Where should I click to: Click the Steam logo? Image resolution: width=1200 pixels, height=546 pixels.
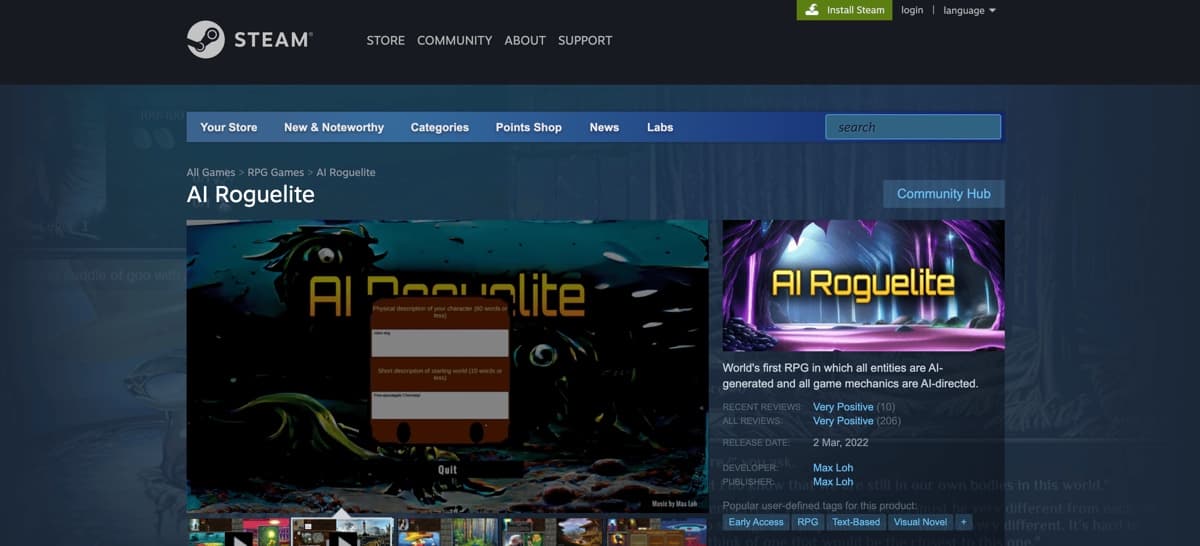tap(249, 40)
